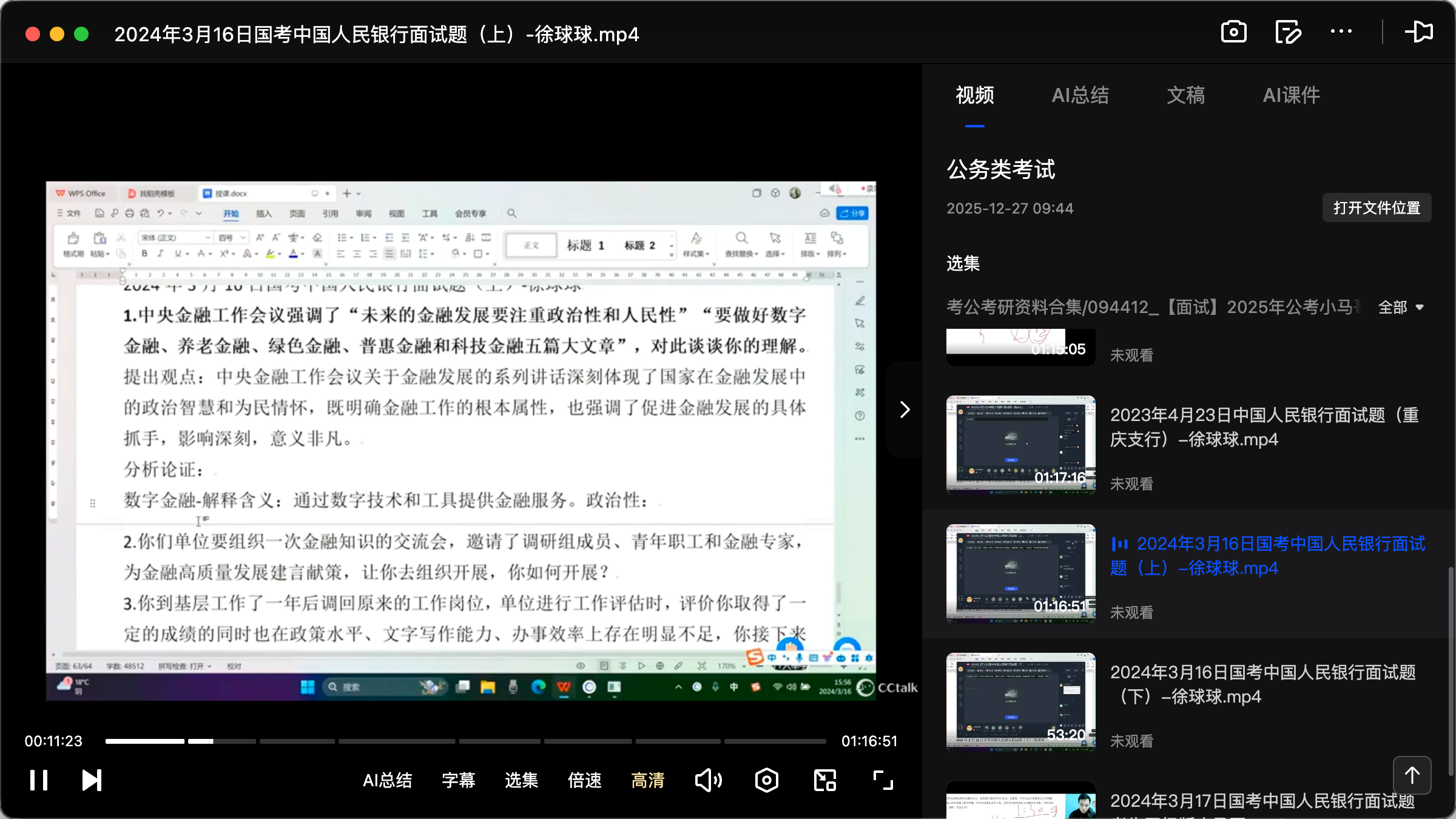Take a screenshot with the camera icon
1456x819 pixels.
pos(1234,32)
